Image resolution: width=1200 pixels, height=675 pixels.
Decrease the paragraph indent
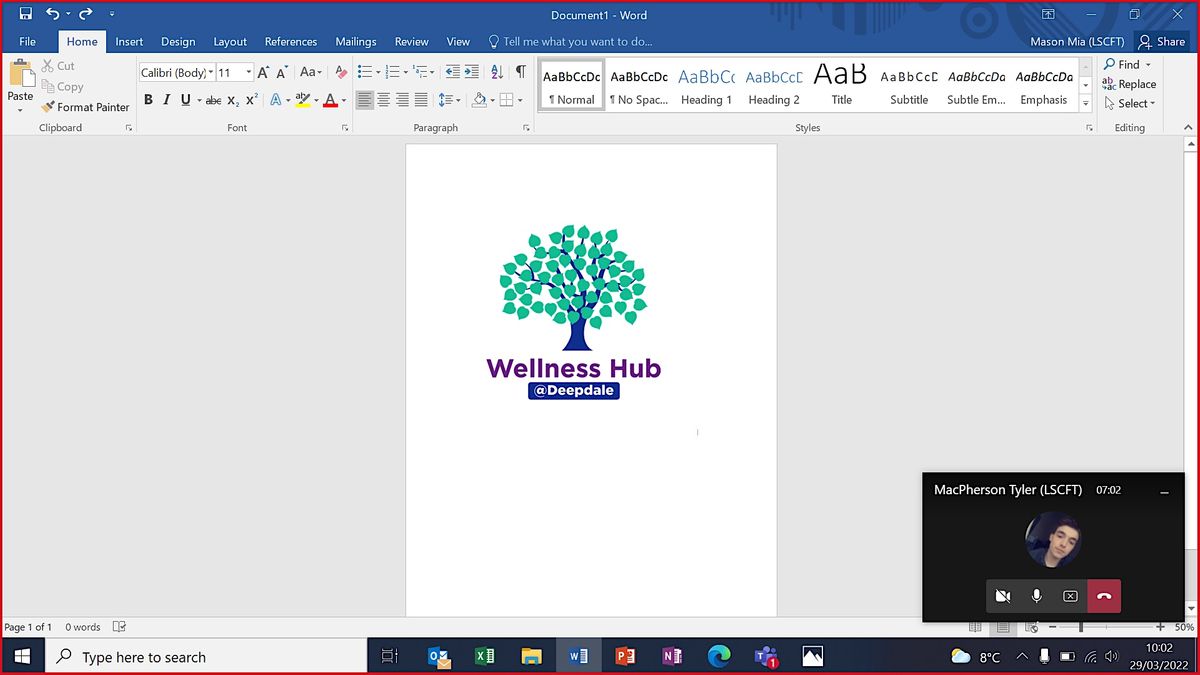(452, 72)
